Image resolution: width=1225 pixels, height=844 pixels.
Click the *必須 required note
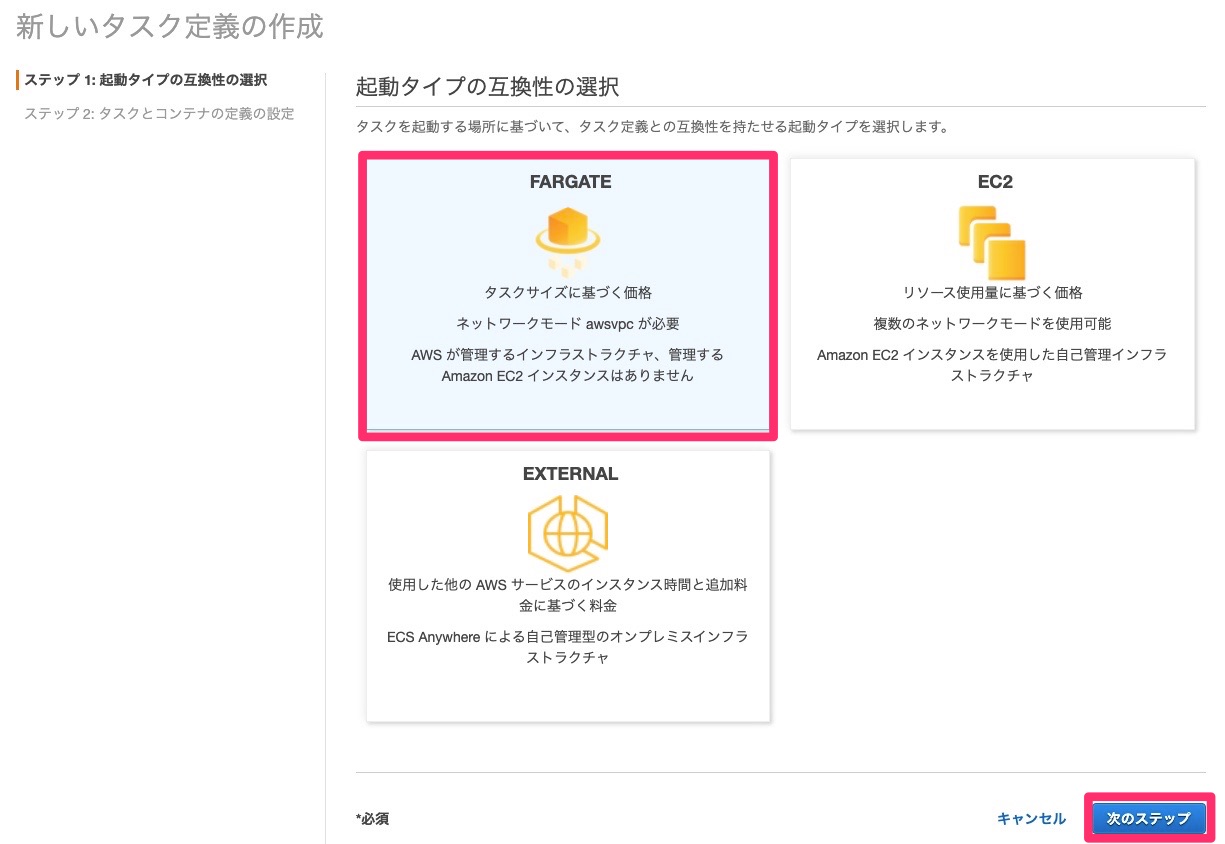pyautogui.click(x=374, y=819)
